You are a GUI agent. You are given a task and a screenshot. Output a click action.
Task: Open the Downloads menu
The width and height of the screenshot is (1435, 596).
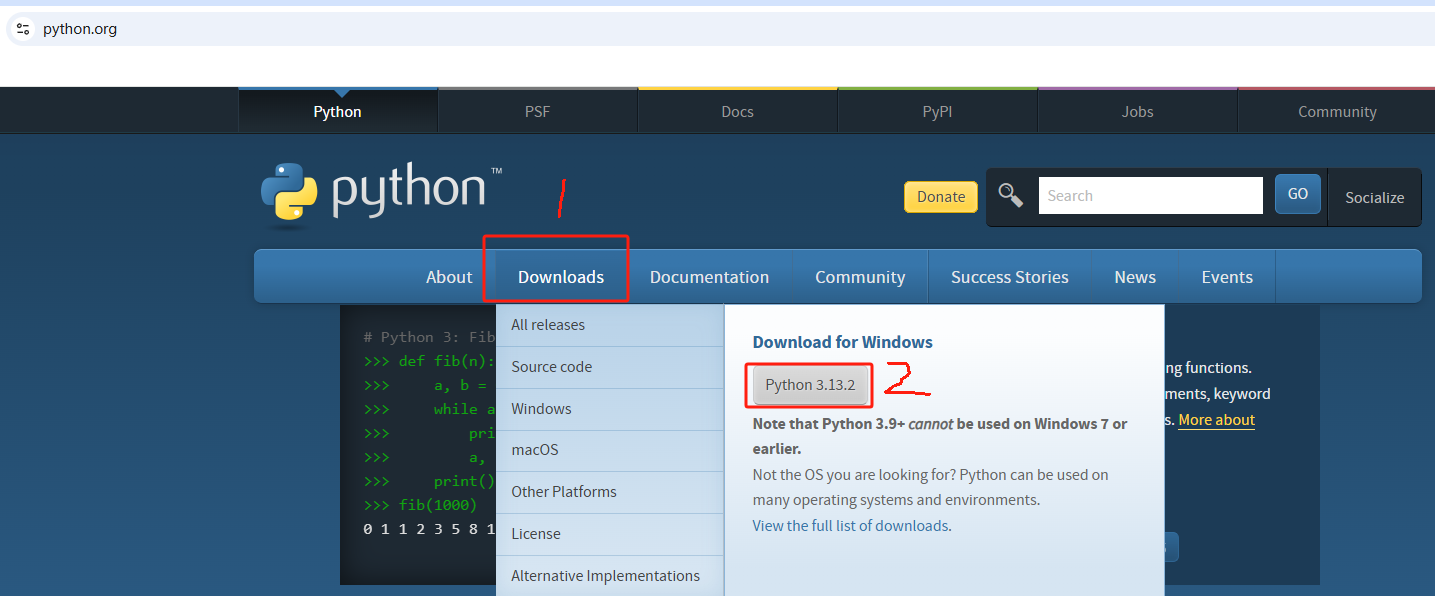point(561,277)
